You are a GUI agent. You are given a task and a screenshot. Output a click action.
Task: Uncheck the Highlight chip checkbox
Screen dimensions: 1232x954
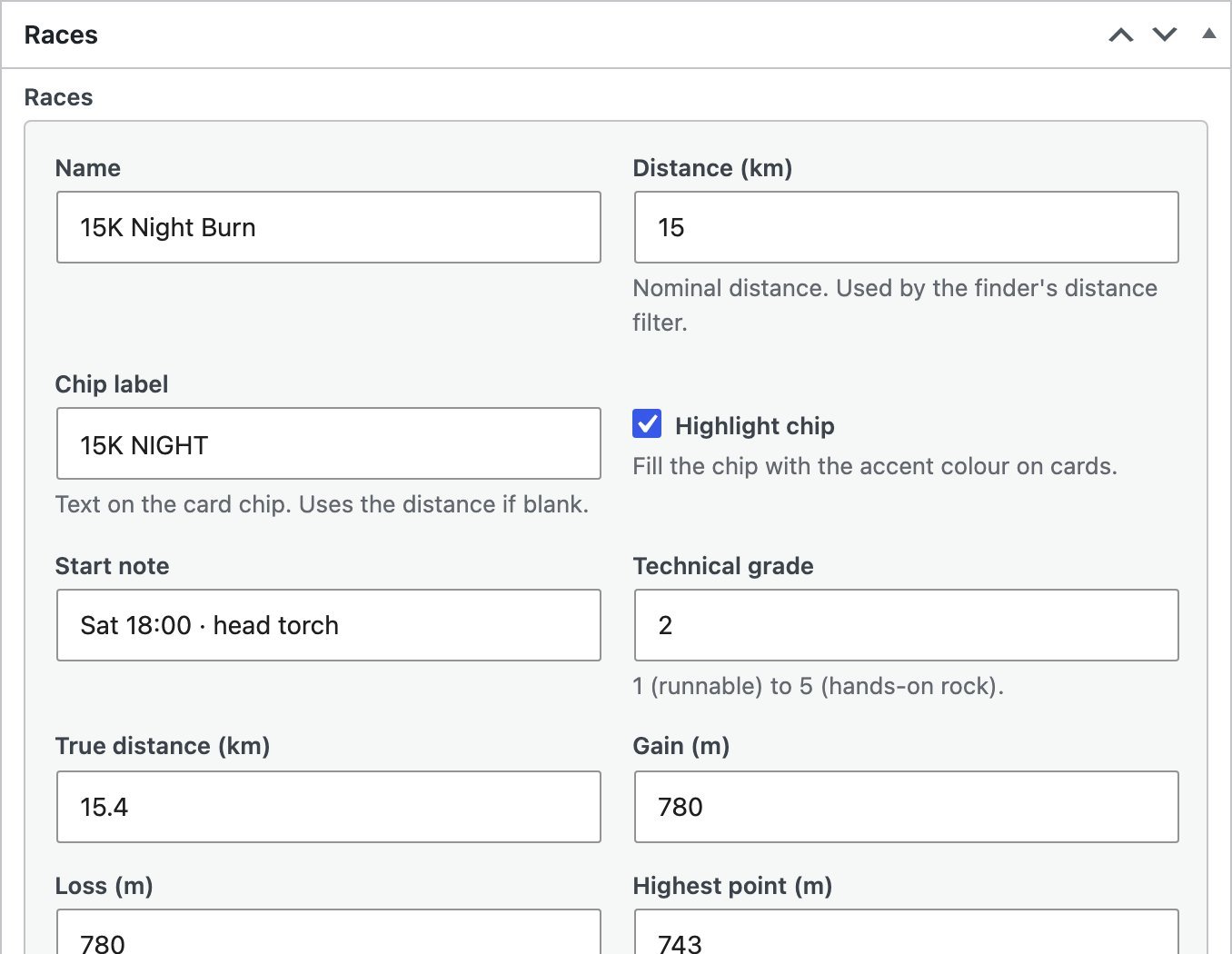click(647, 423)
